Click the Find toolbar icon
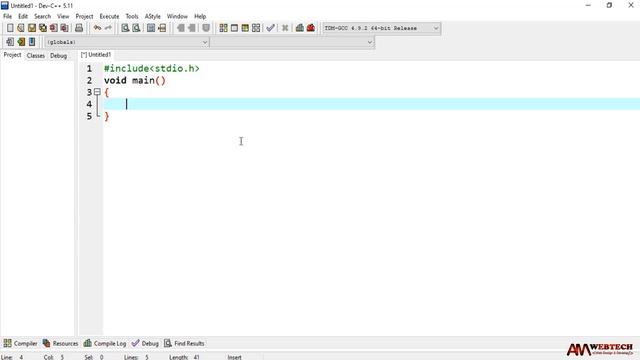The height and width of the screenshot is (360, 640). coord(125,28)
